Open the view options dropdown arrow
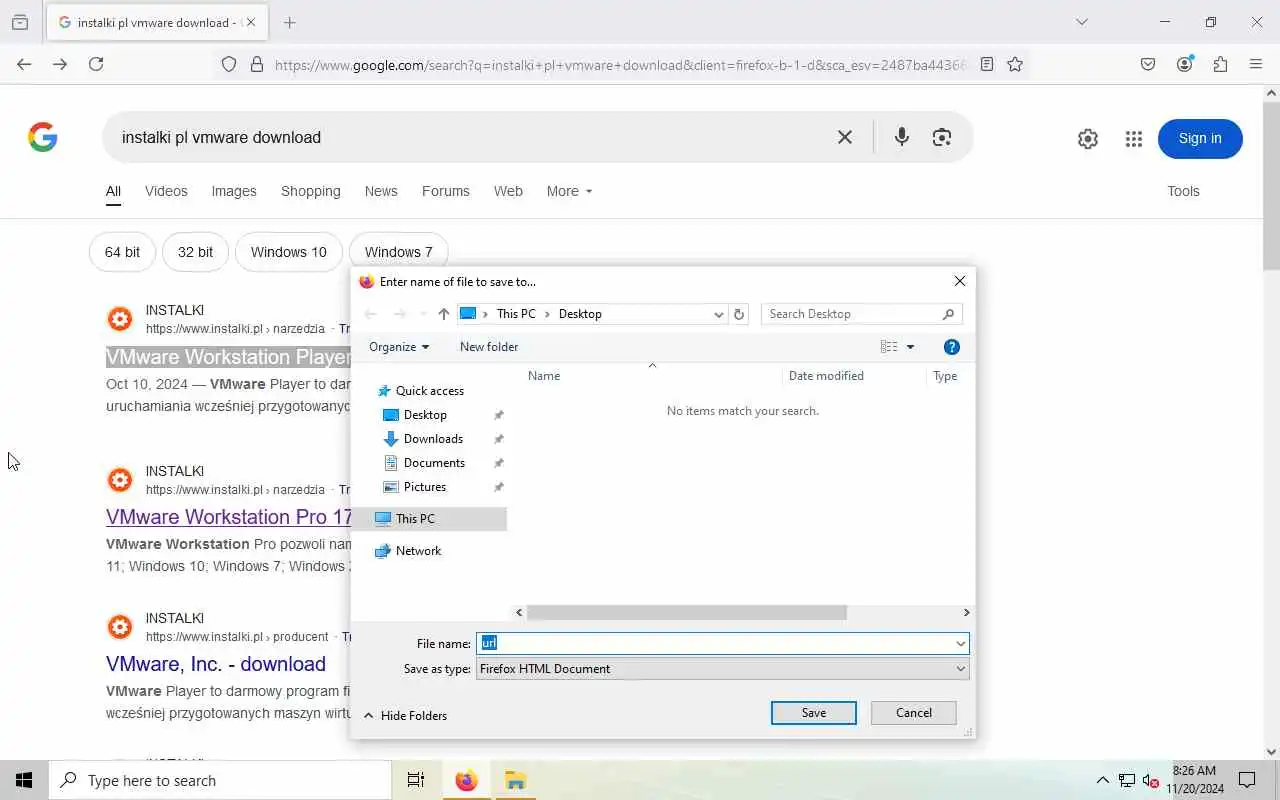The width and height of the screenshot is (1280, 800). coord(910,347)
